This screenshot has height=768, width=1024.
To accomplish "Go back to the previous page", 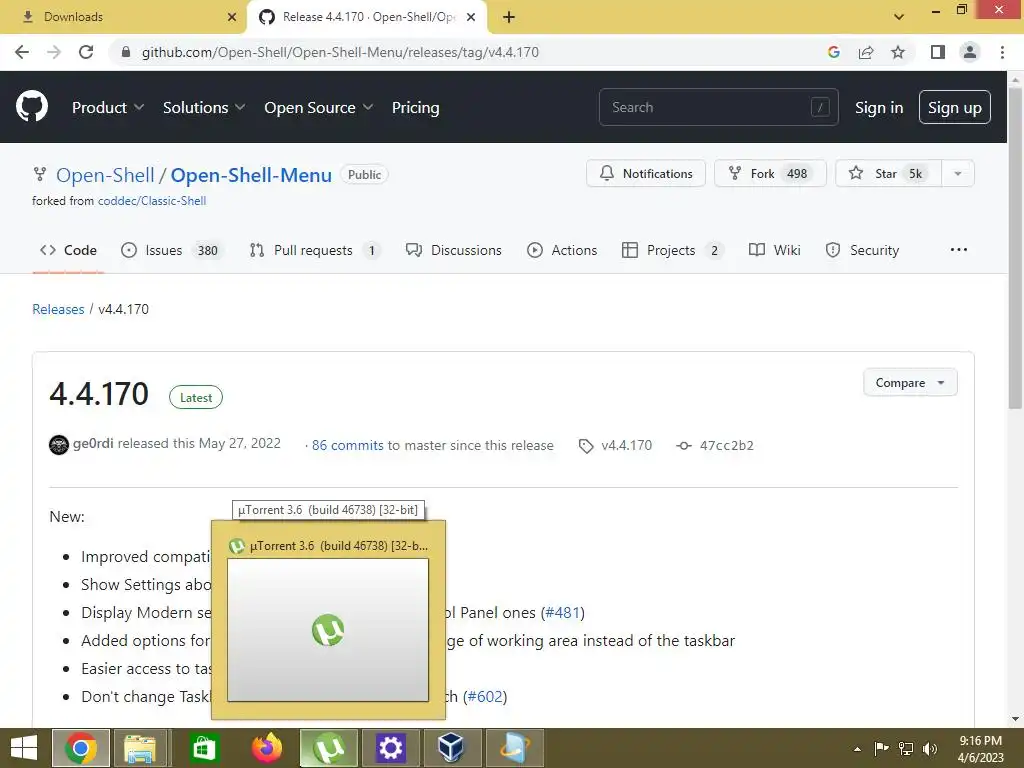I will pos(22,52).
